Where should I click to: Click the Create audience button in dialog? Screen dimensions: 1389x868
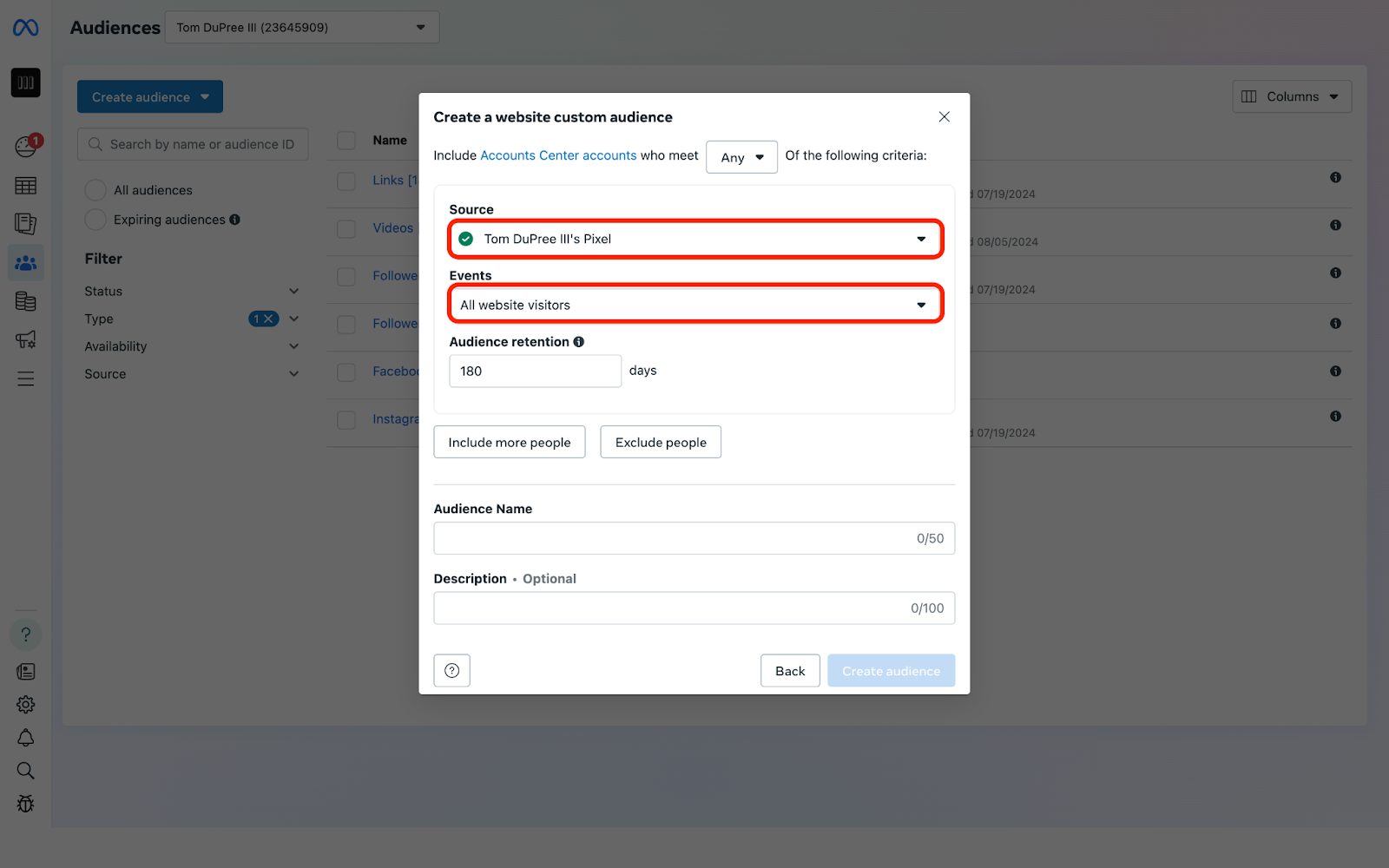pos(892,671)
